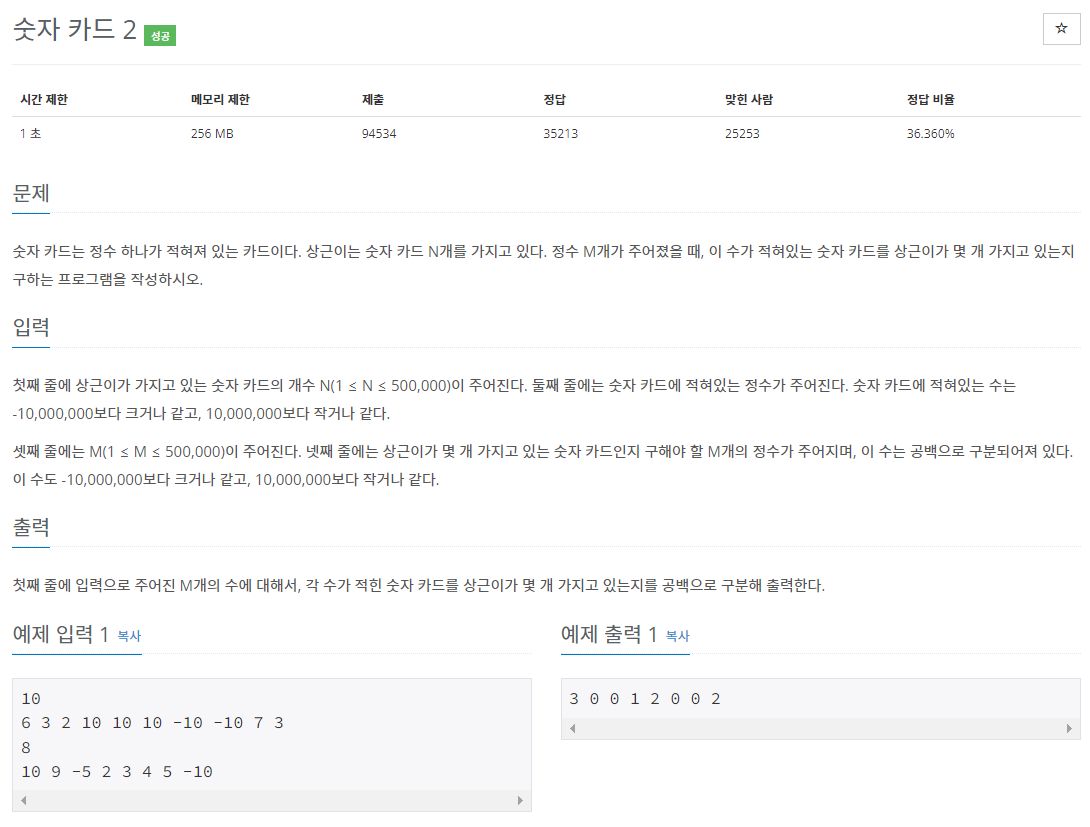Click the 예제 입력 1 heading
Viewport: 1090px width, 827px height.
[60, 634]
